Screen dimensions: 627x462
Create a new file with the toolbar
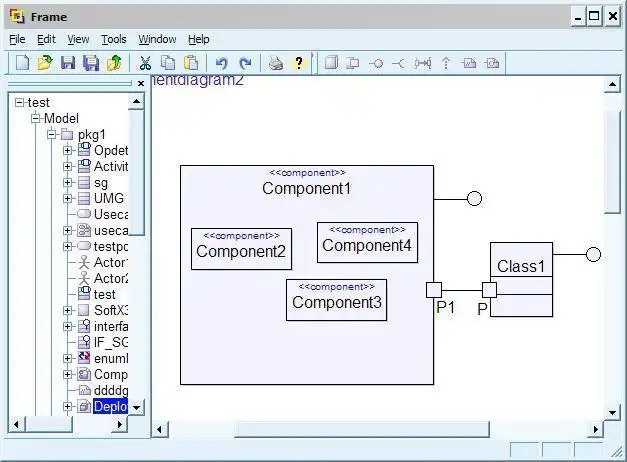(x=22, y=63)
